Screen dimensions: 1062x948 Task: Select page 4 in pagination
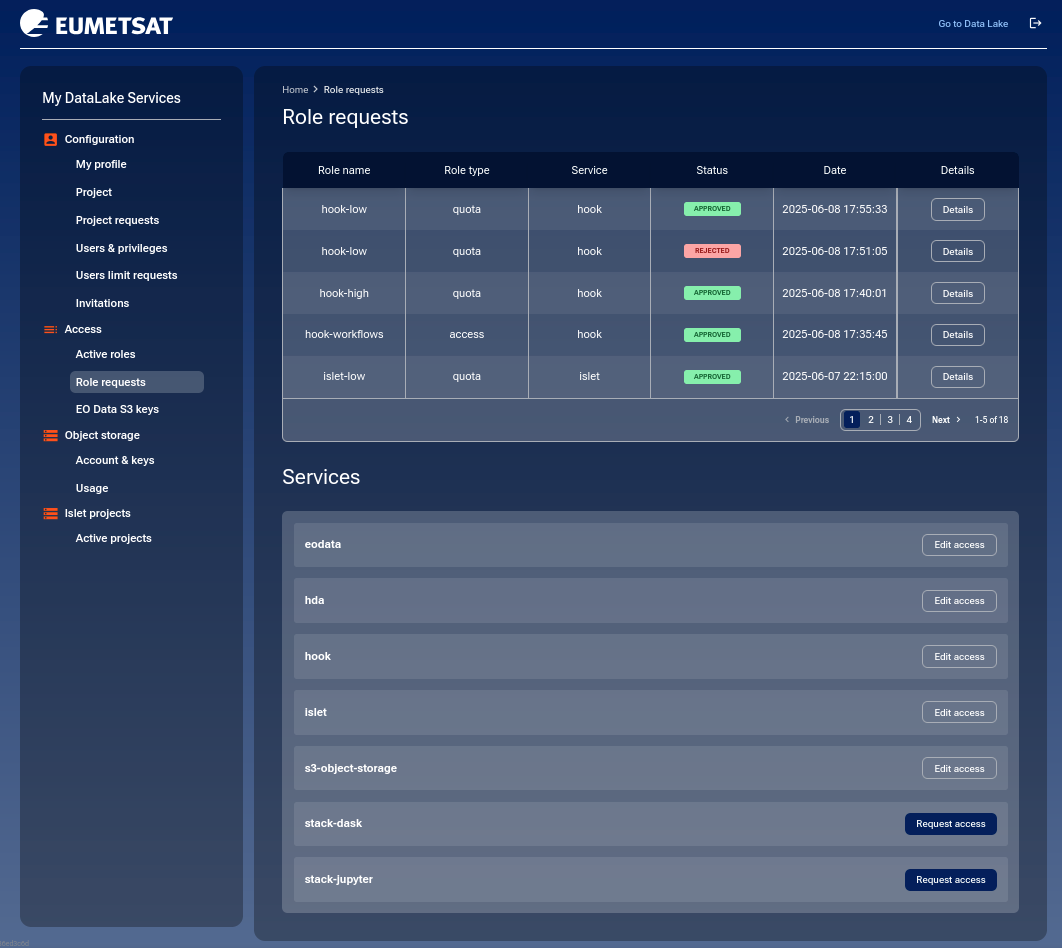908,420
